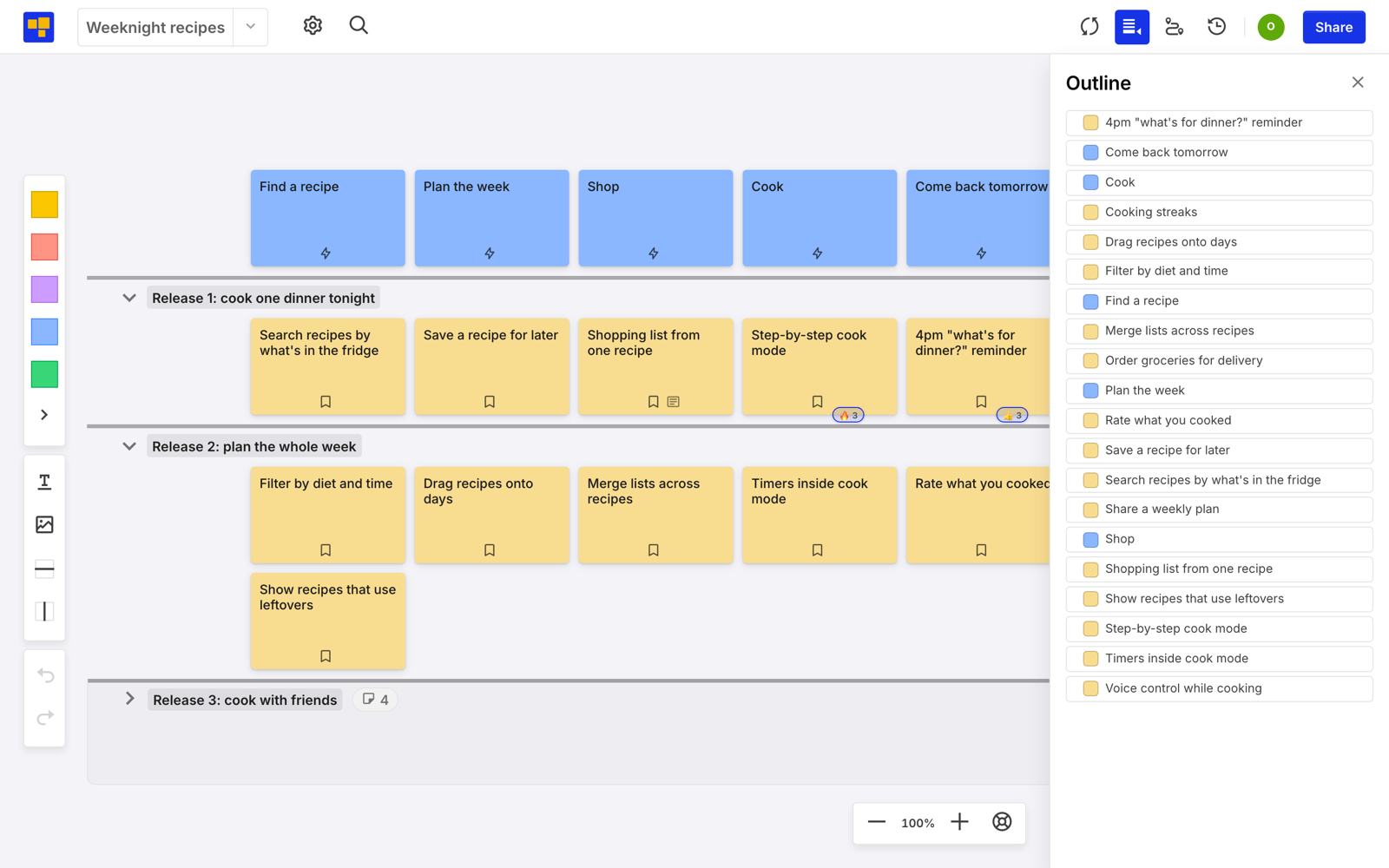Open the personas and users icon

pos(1175,27)
